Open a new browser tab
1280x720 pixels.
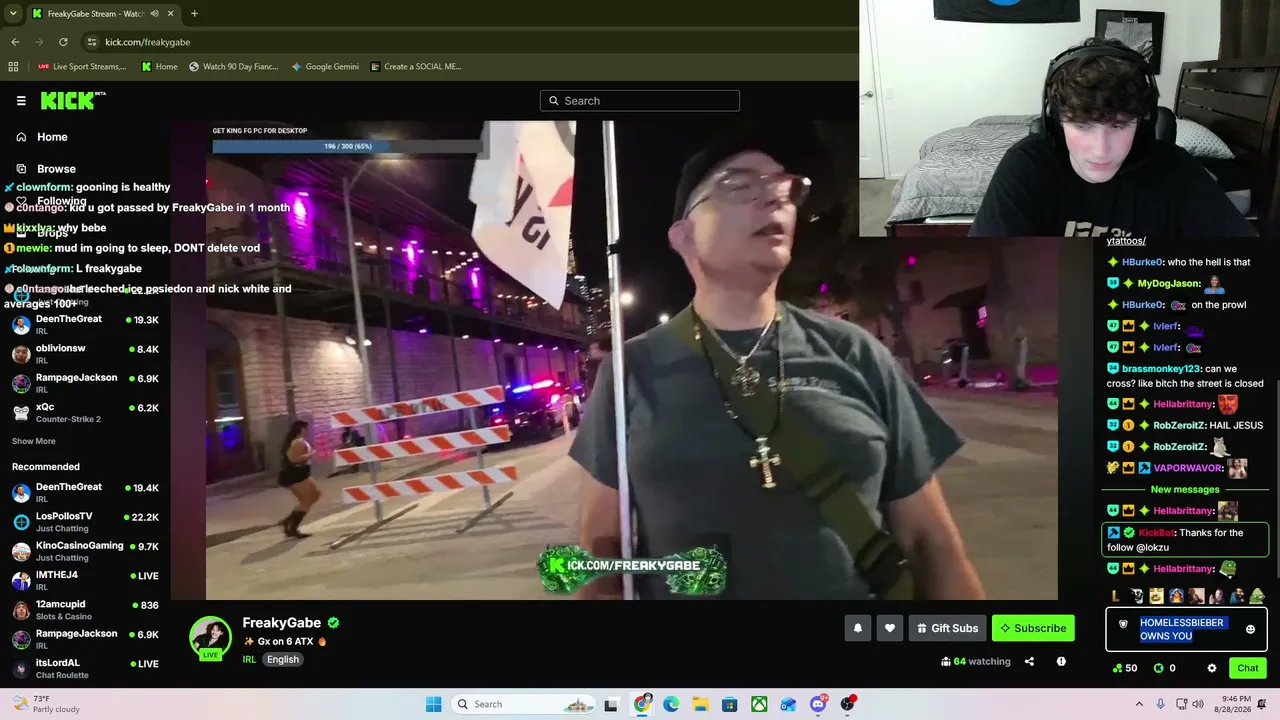click(194, 14)
